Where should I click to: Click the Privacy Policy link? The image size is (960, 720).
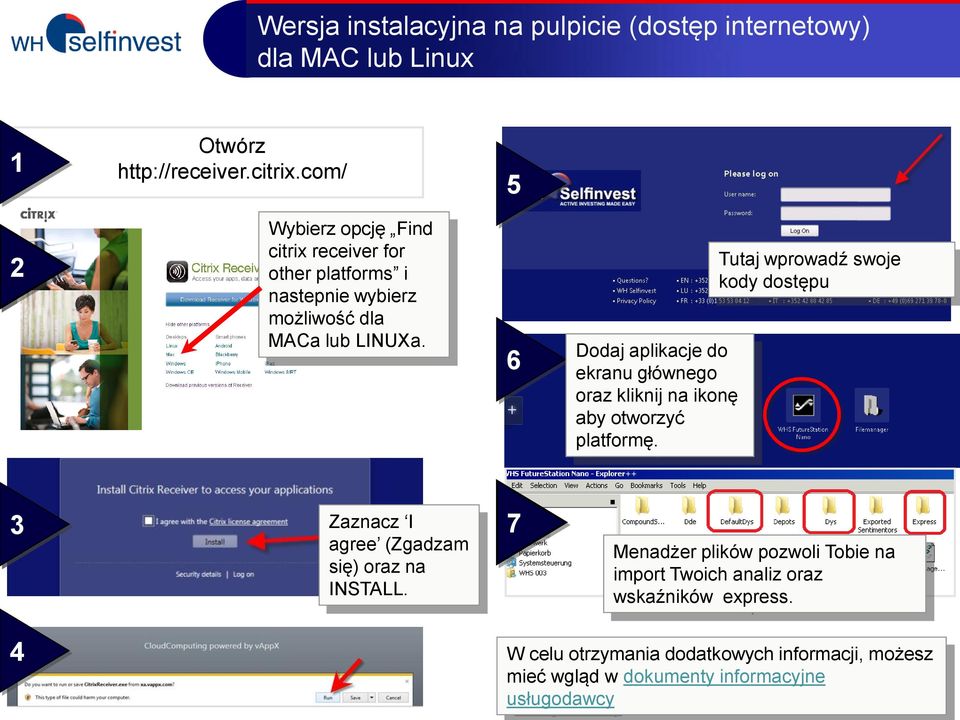coord(636,301)
